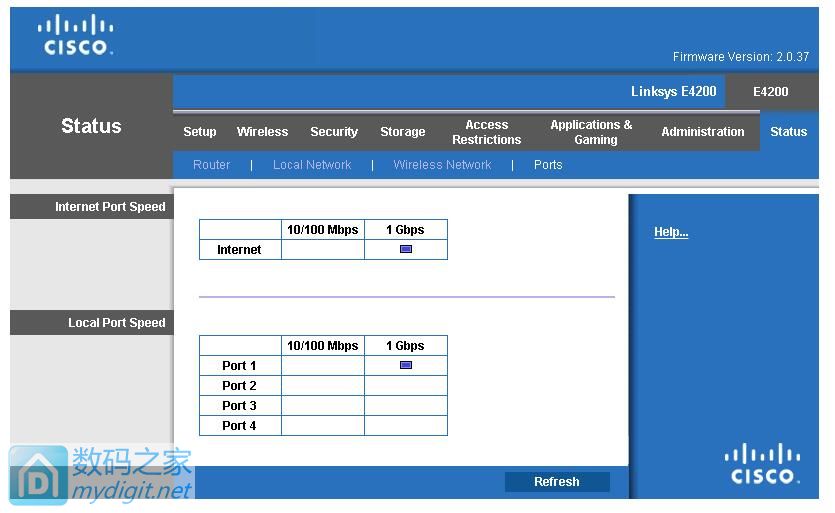This screenshot has height=513, width=835.
Task: Select the Ports sub-tab
Action: point(548,165)
